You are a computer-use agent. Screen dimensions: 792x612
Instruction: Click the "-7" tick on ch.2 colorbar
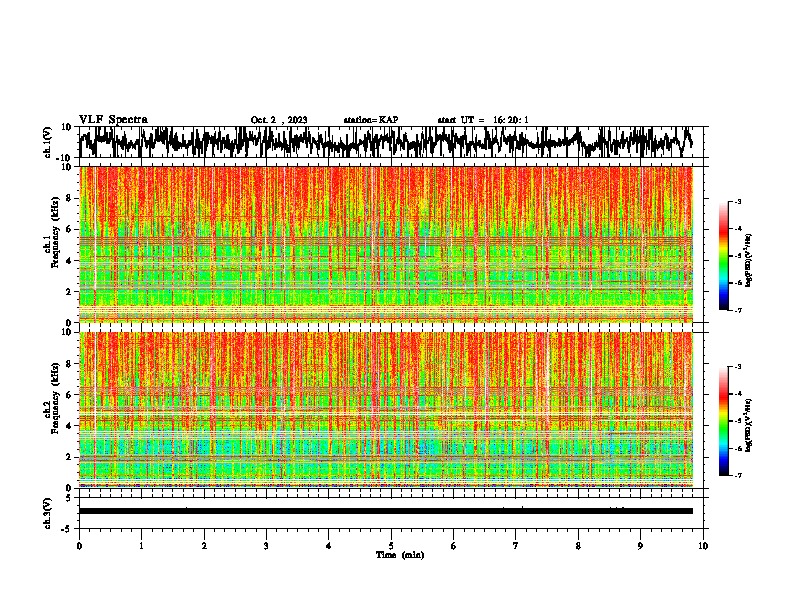737,476
